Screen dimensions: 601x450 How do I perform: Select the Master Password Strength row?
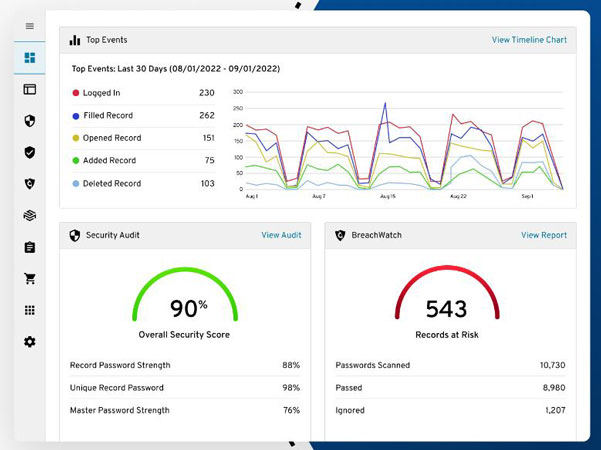pyautogui.click(x=184, y=410)
